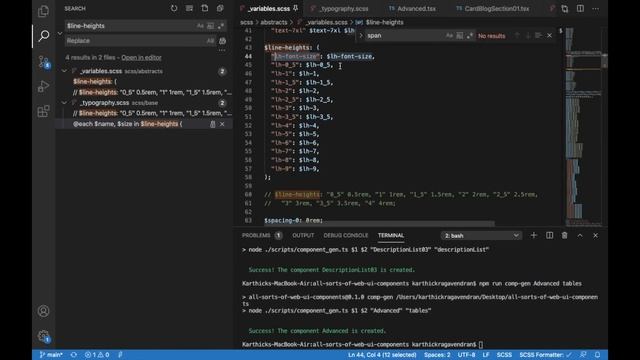
Task: Collapse _variables.scss search results group
Action: (x=64, y=71)
